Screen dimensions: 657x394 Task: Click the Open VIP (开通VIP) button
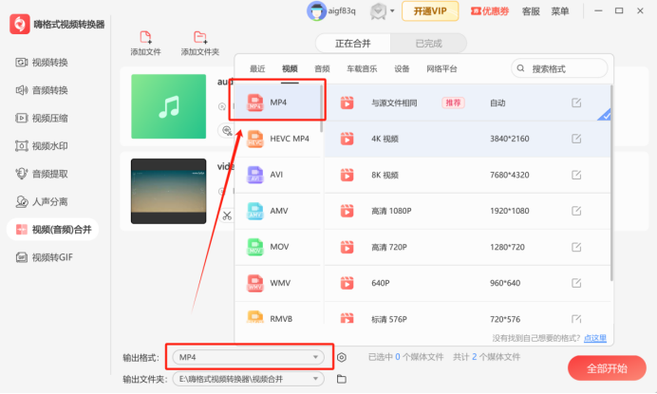pos(430,11)
